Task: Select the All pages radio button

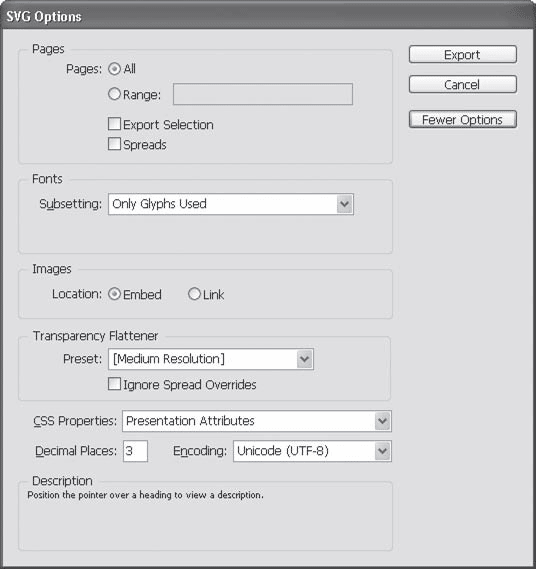Action: click(x=114, y=69)
